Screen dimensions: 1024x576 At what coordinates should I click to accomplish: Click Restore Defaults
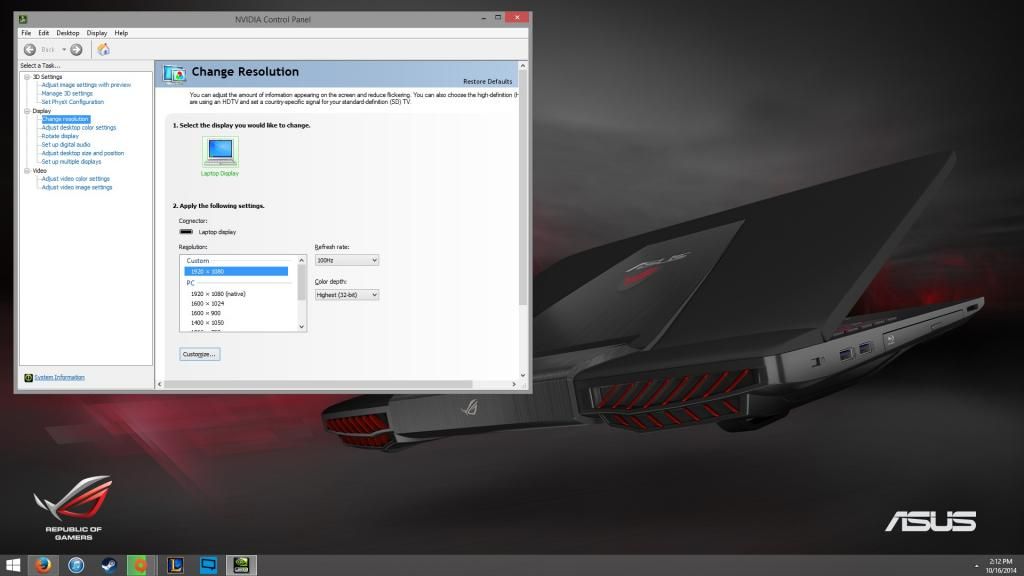487,82
